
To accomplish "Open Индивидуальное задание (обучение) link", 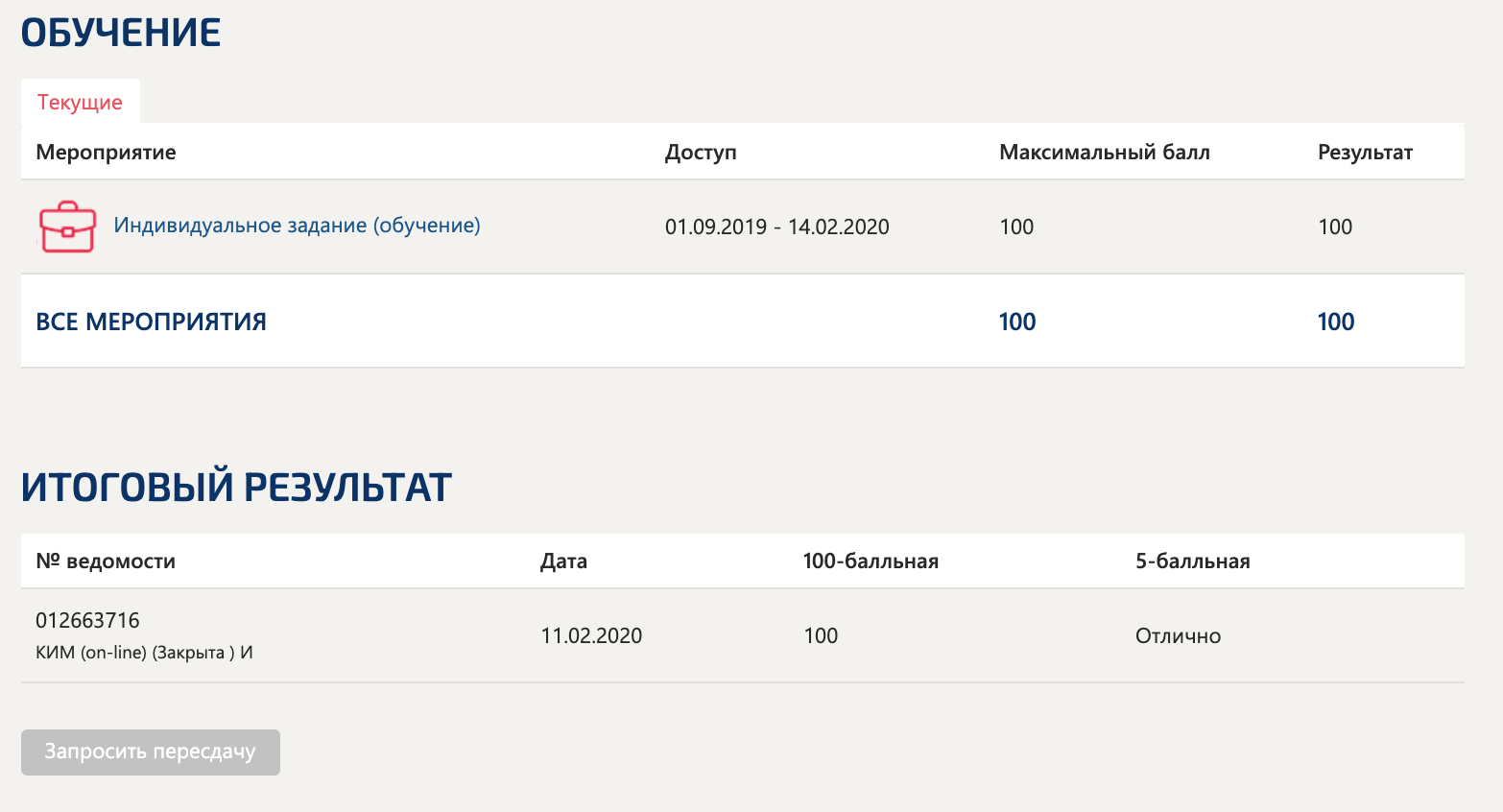I will (x=297, y=226).
